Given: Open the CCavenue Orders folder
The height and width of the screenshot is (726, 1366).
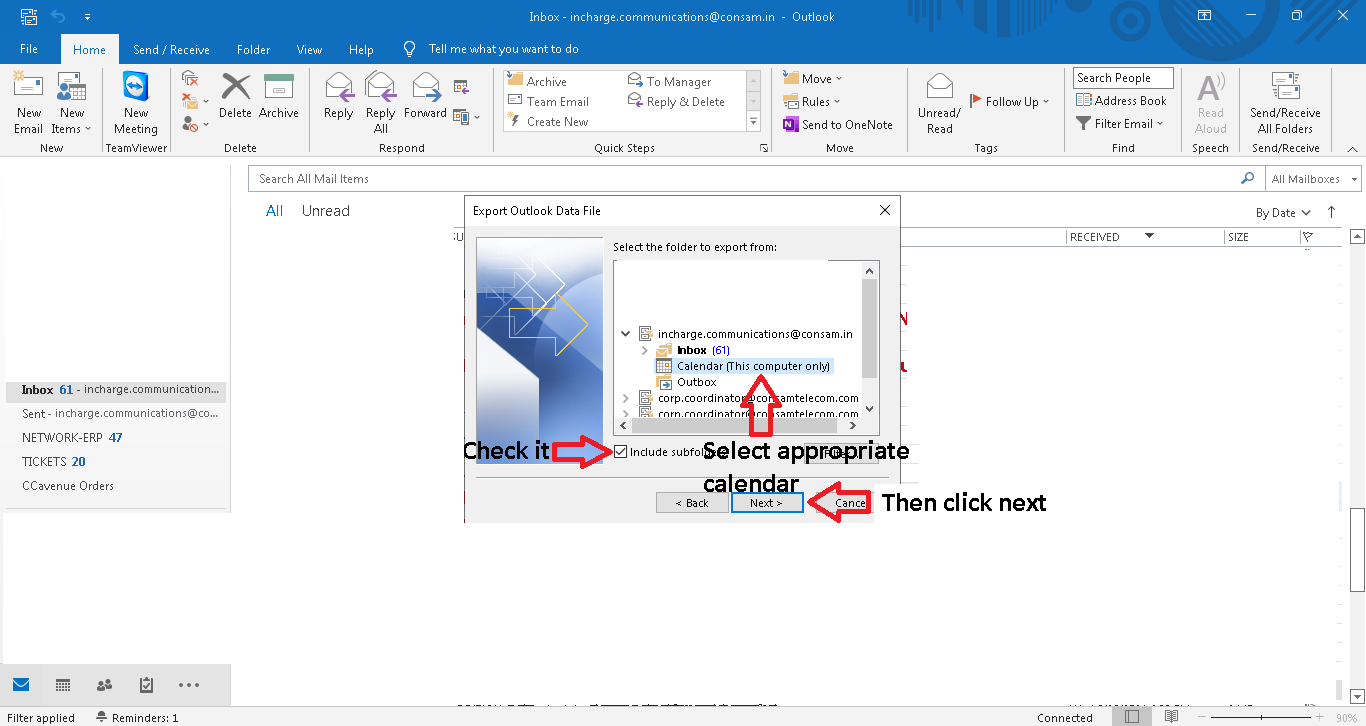Looking at the screenshot, I should click(x=115, y=485).
